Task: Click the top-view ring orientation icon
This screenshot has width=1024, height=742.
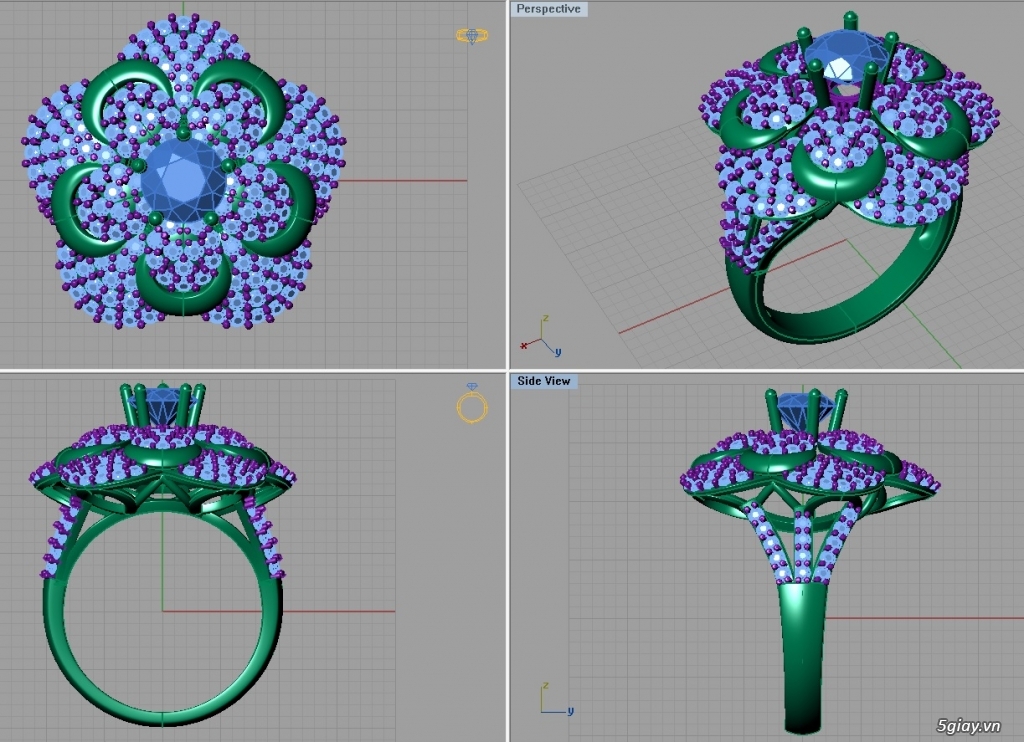Action: (472, 35)
